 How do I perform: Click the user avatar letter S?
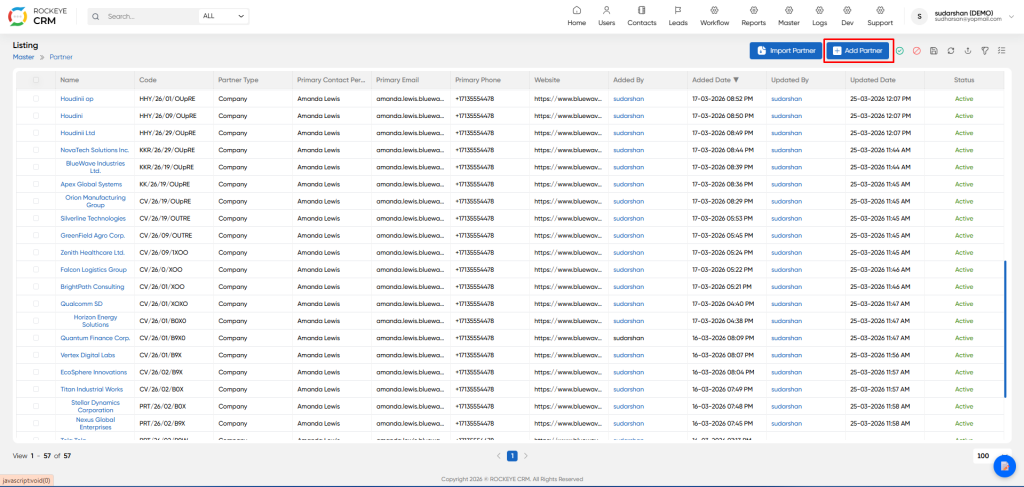tap(919, 16)
